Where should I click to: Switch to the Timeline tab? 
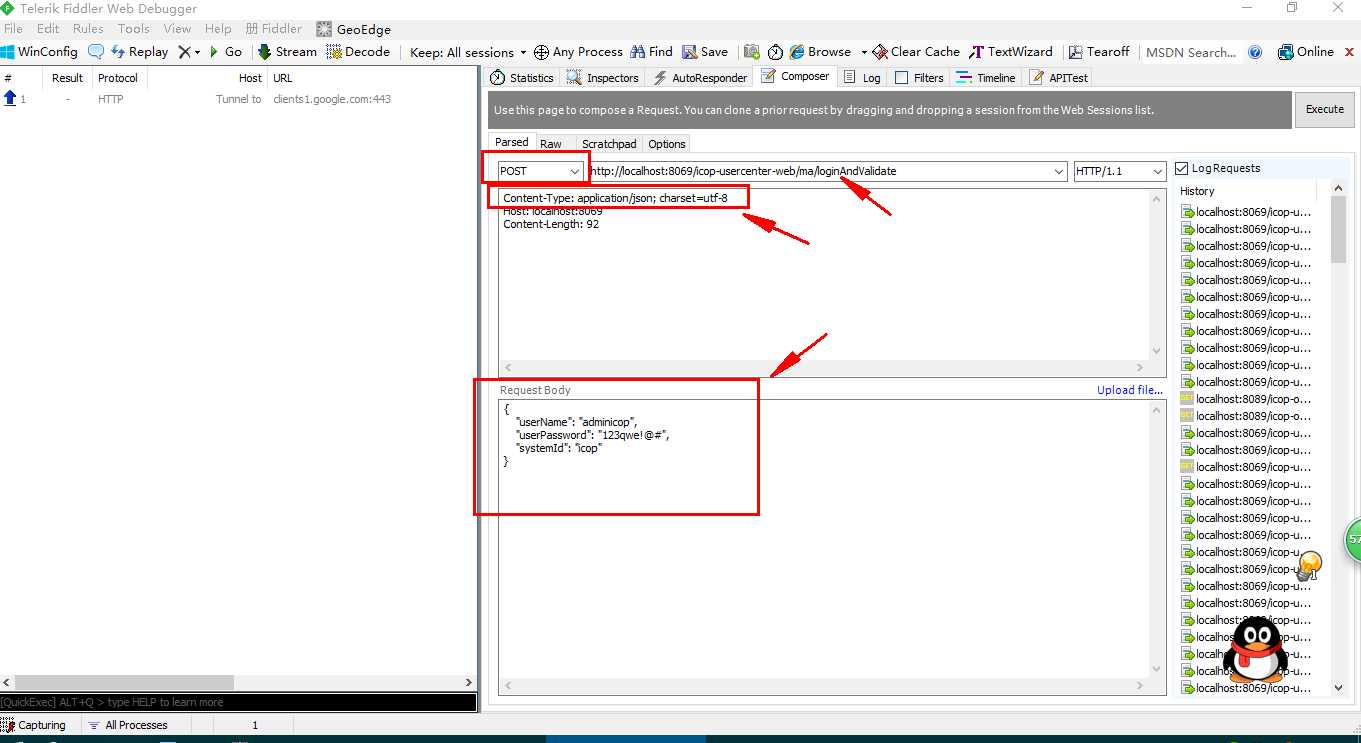coord(986,77)
